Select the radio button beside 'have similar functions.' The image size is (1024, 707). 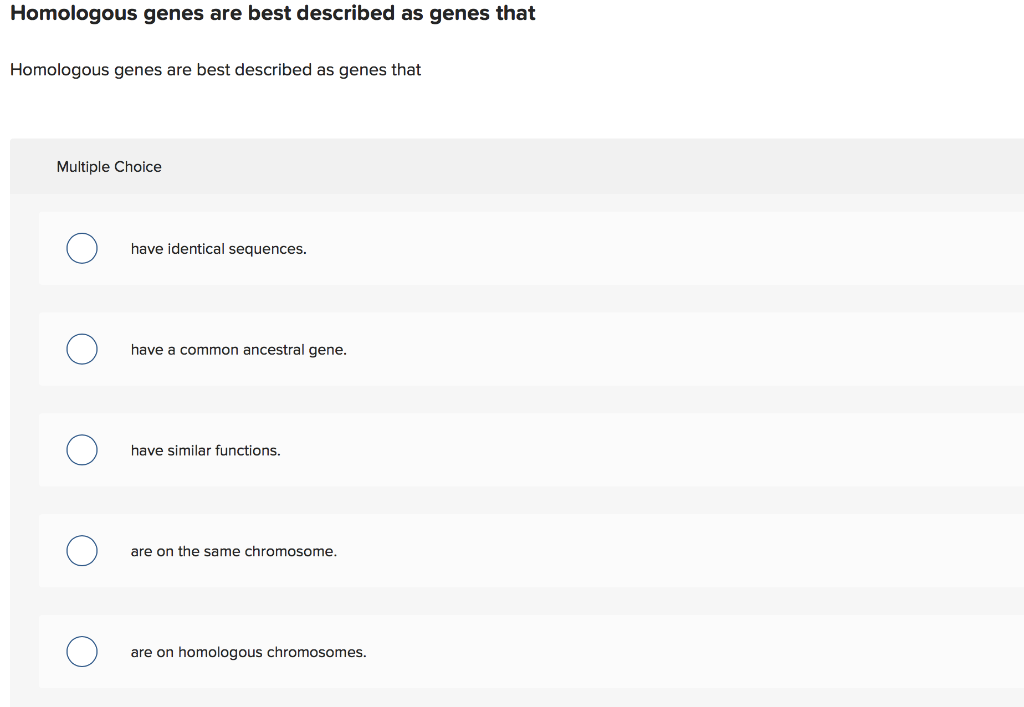pyautogui.click(x=81, y=450)
